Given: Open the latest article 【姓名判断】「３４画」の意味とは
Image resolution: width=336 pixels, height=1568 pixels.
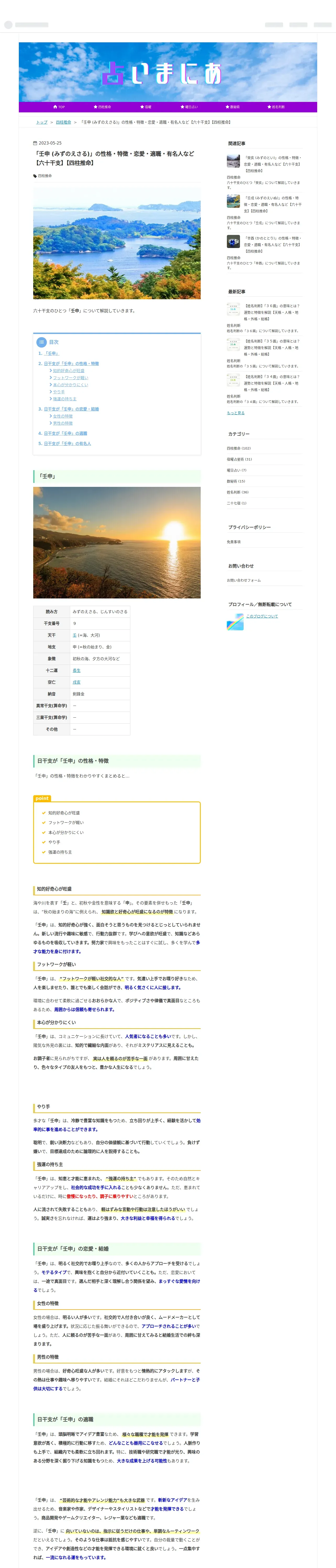Looking at the screenshot, I should (272, 383).
